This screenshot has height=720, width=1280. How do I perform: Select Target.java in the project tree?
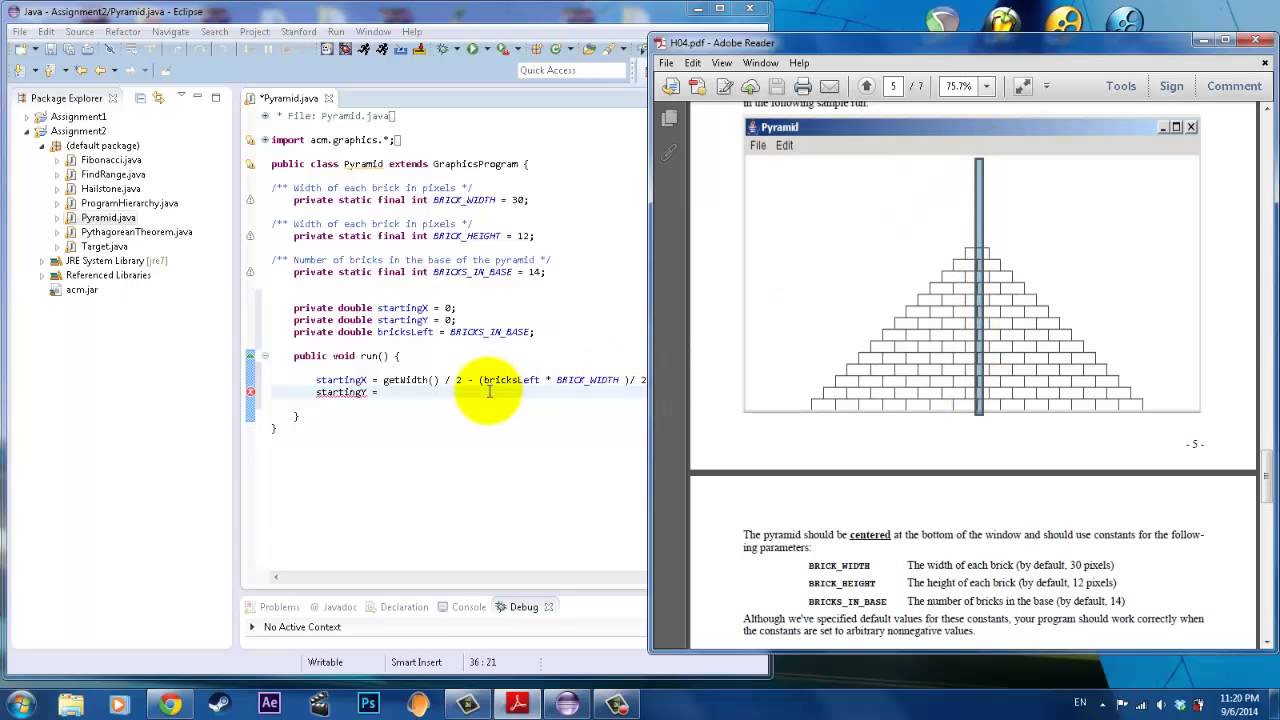click(104, 246)
